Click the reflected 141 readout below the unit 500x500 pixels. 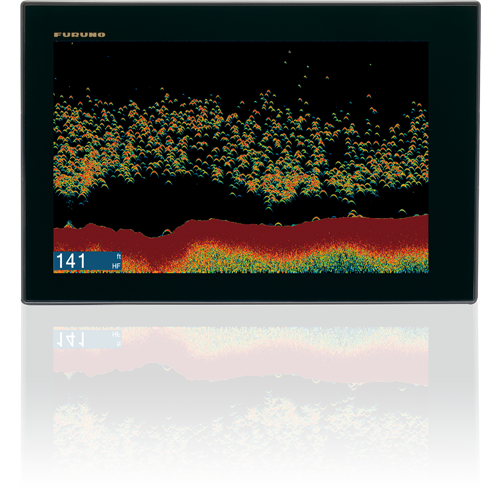pos(71,339)
